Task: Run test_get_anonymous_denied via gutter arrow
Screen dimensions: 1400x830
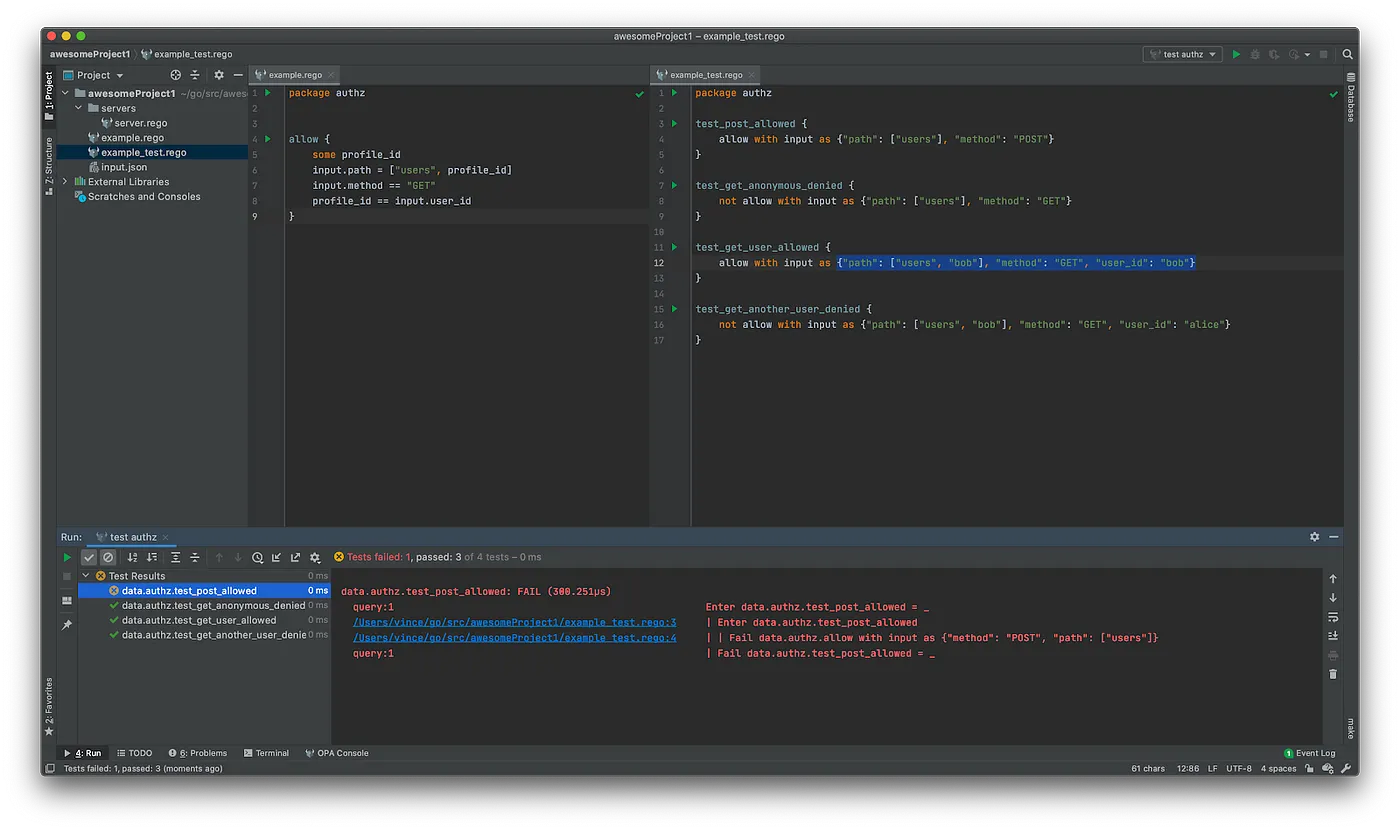Action: [x=675, y=185]
